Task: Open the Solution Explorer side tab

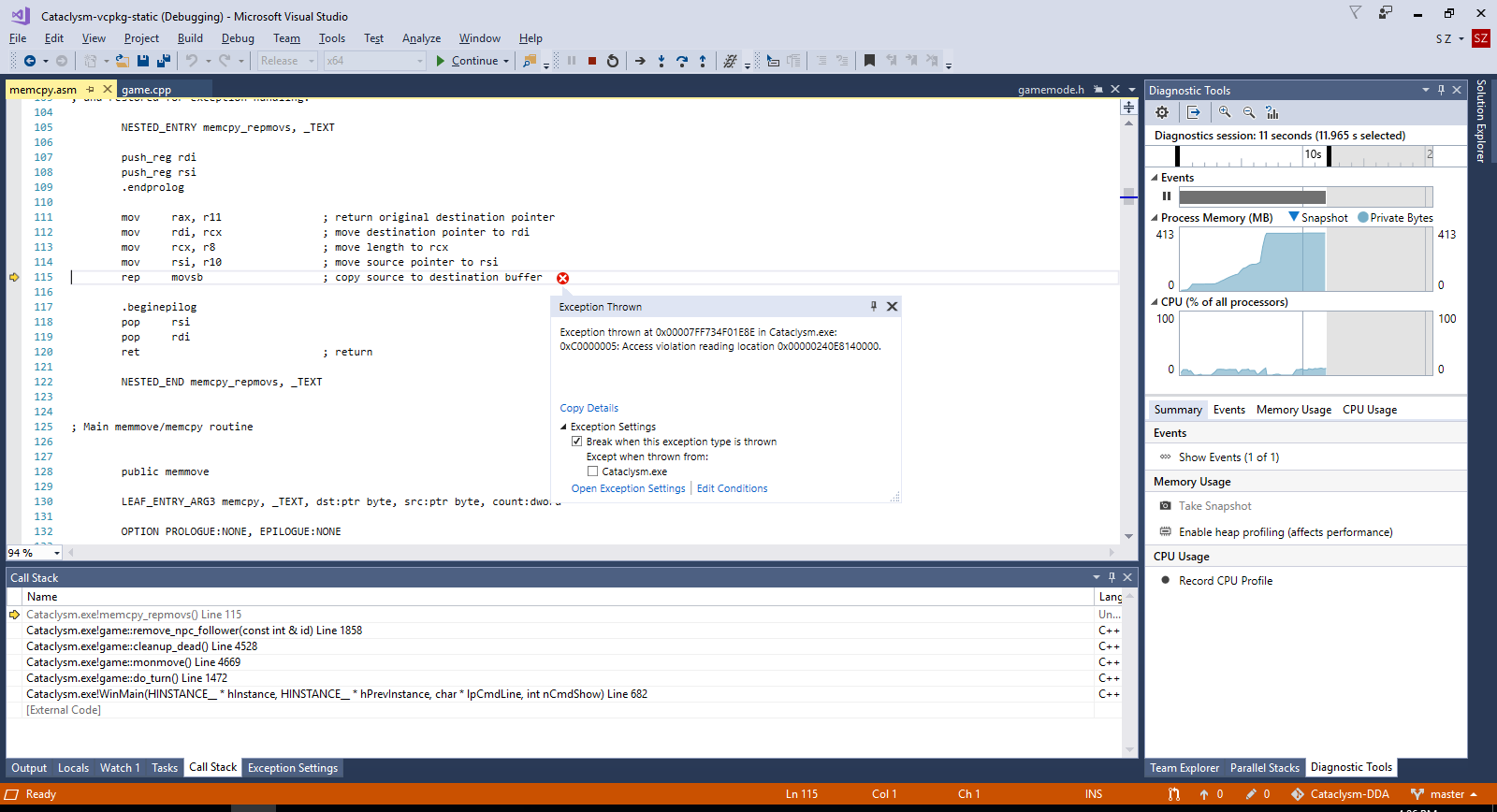Action: tap(1481, 121)
